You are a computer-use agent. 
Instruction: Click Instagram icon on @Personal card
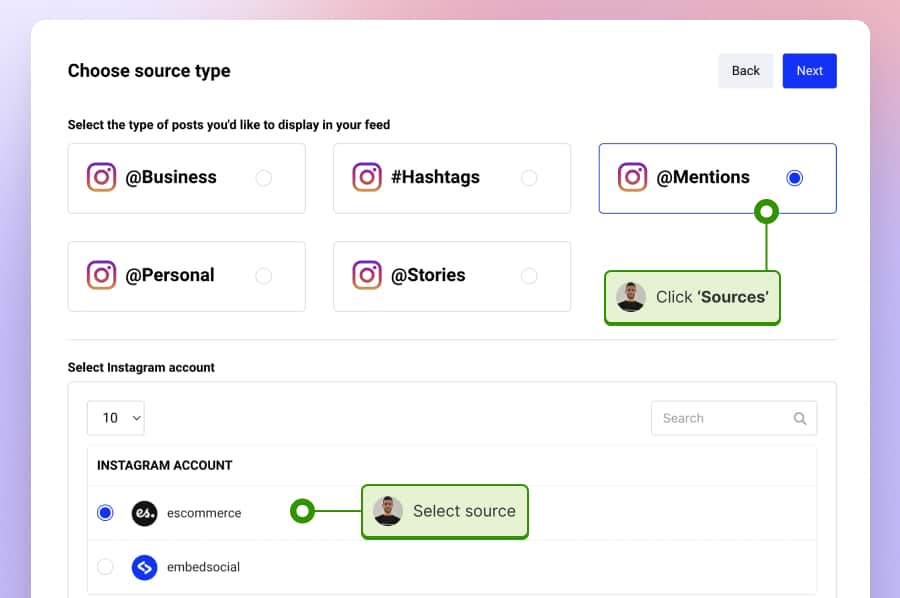click(x=102, y=275)
